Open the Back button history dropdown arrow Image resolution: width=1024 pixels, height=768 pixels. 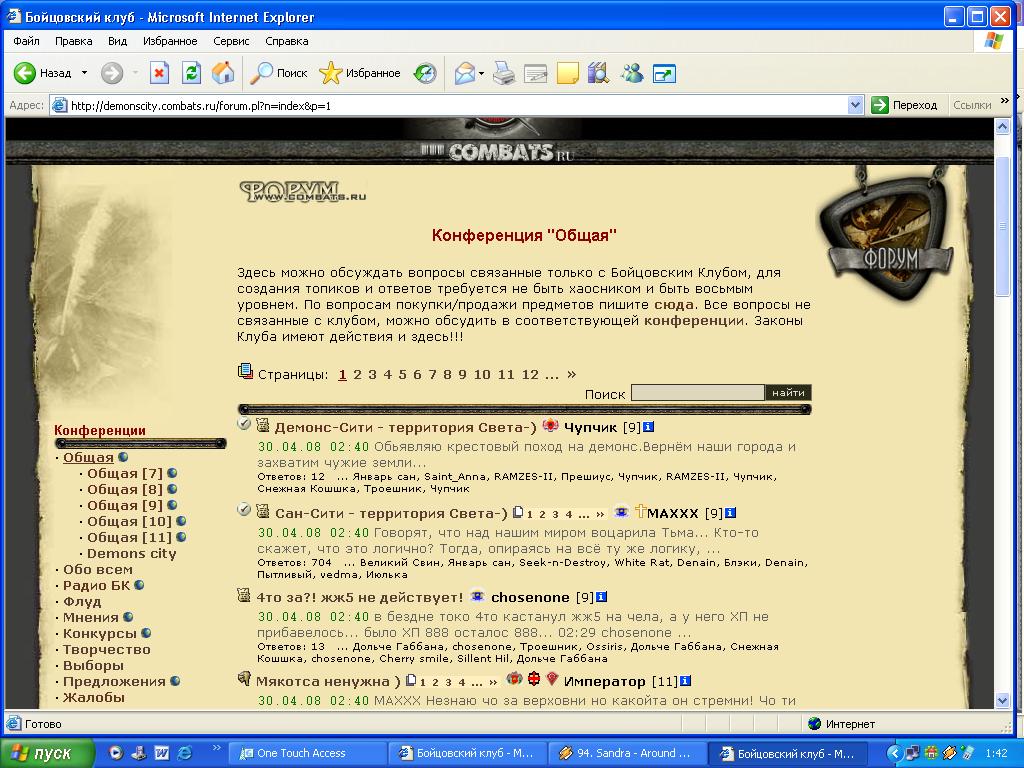coord(84,73)
